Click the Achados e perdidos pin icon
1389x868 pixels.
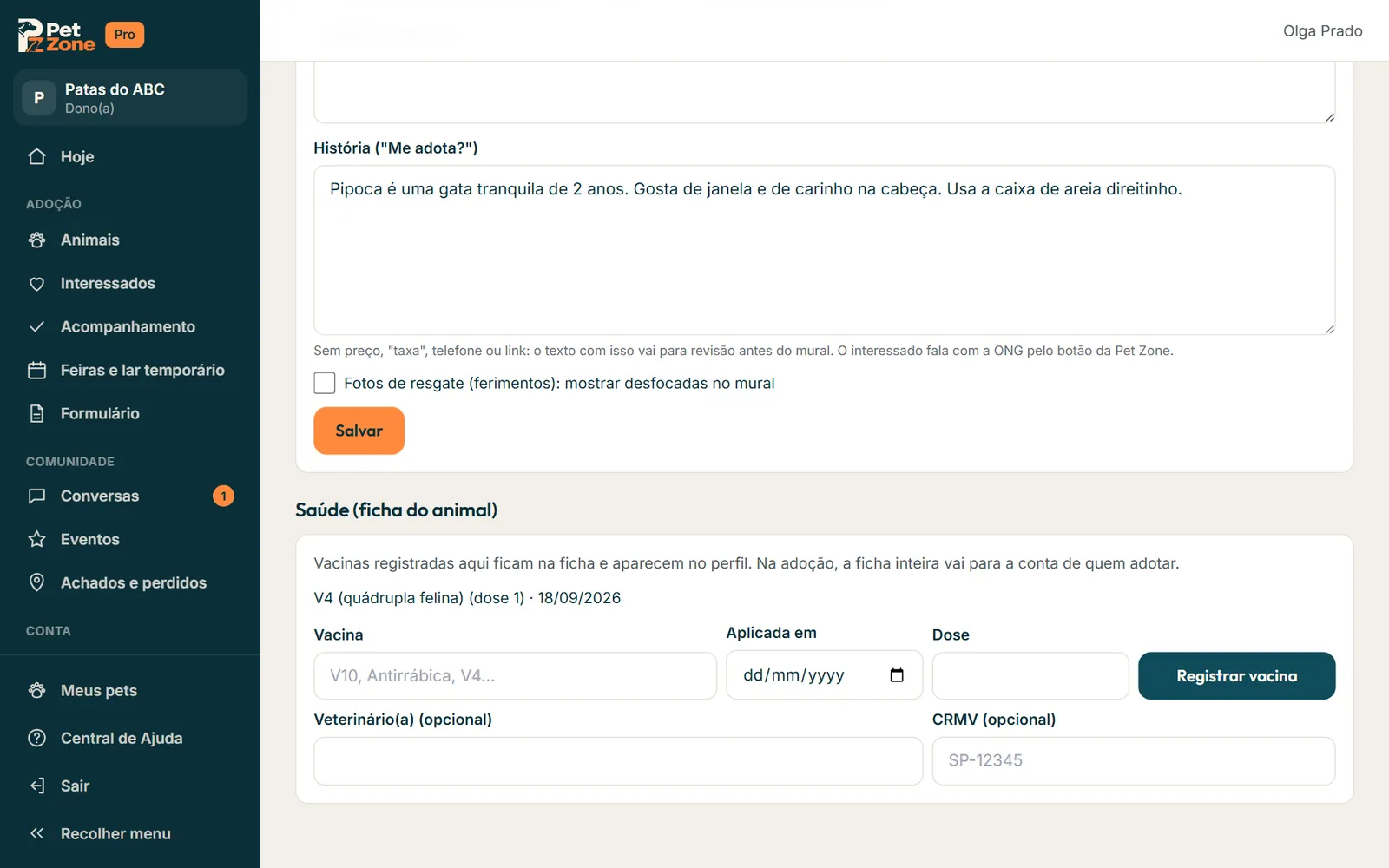tap(36, 582)
